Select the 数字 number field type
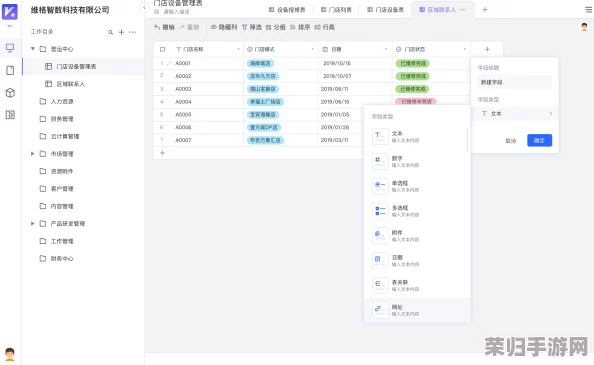The image size is (594, 365). pyautogui.click(x=417, y=161)
